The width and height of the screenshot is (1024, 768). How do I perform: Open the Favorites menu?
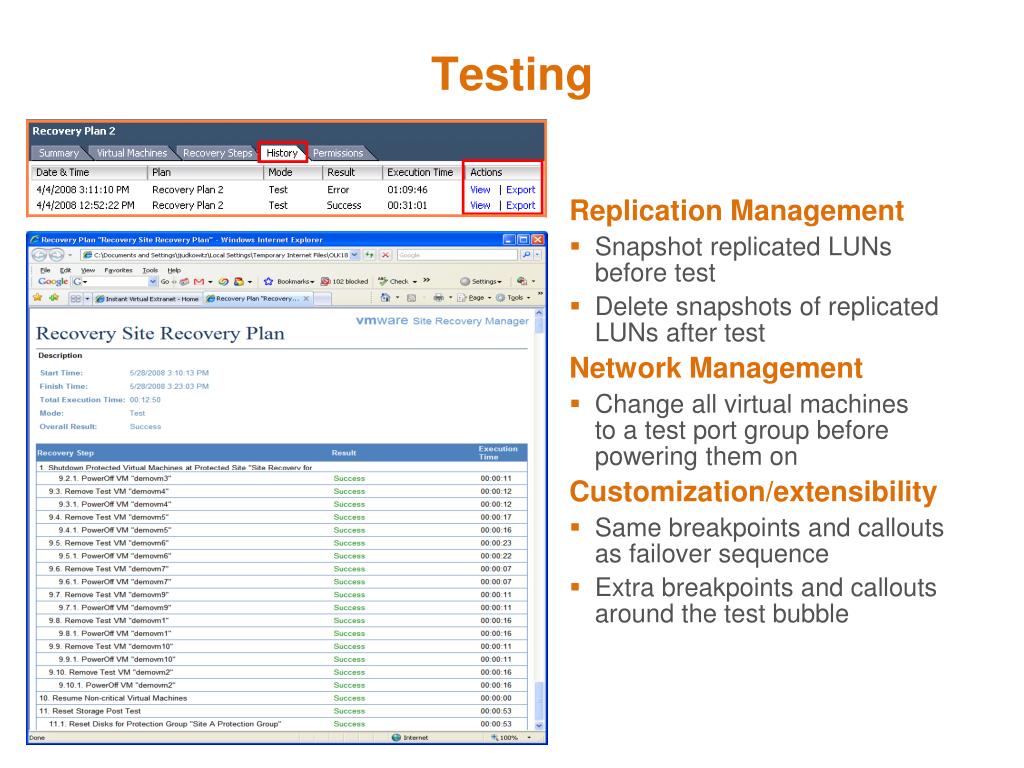[x=118, y=270]
